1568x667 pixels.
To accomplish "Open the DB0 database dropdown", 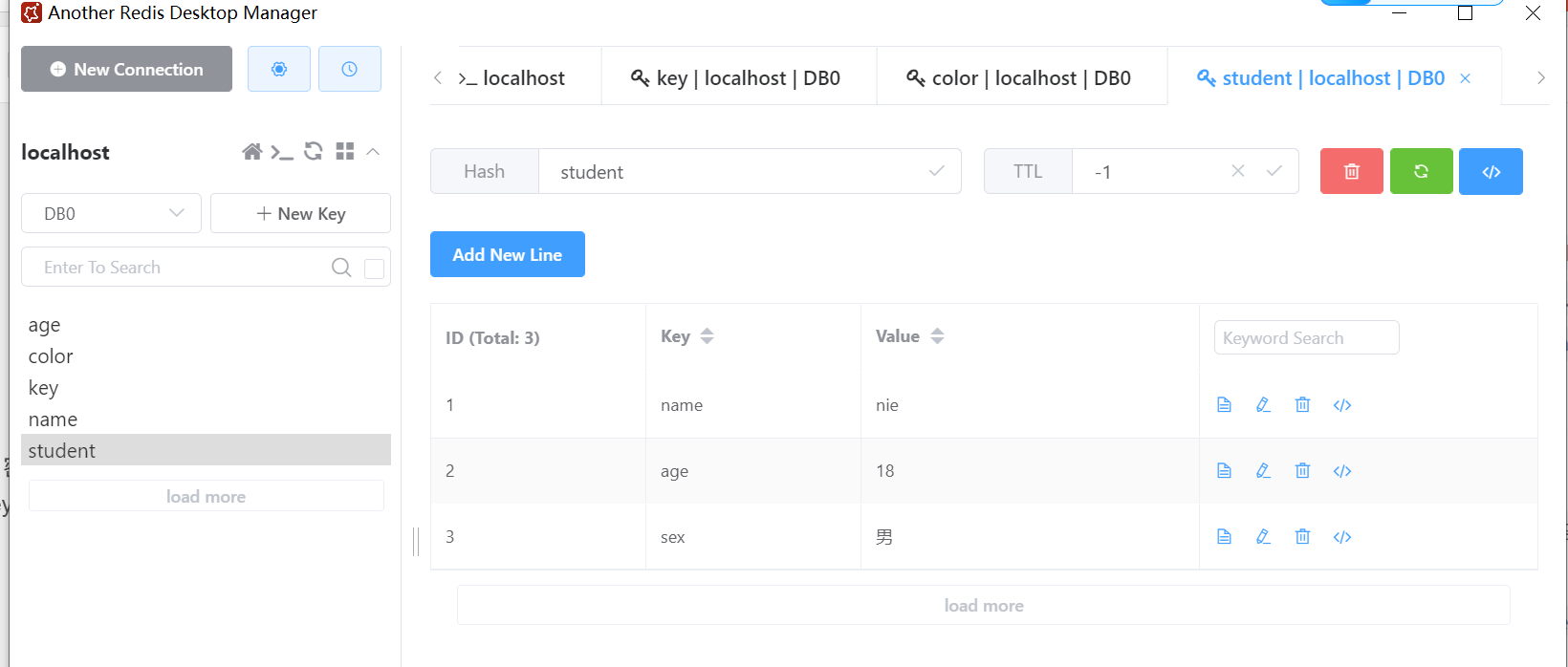I will click(x=111, y=213).
